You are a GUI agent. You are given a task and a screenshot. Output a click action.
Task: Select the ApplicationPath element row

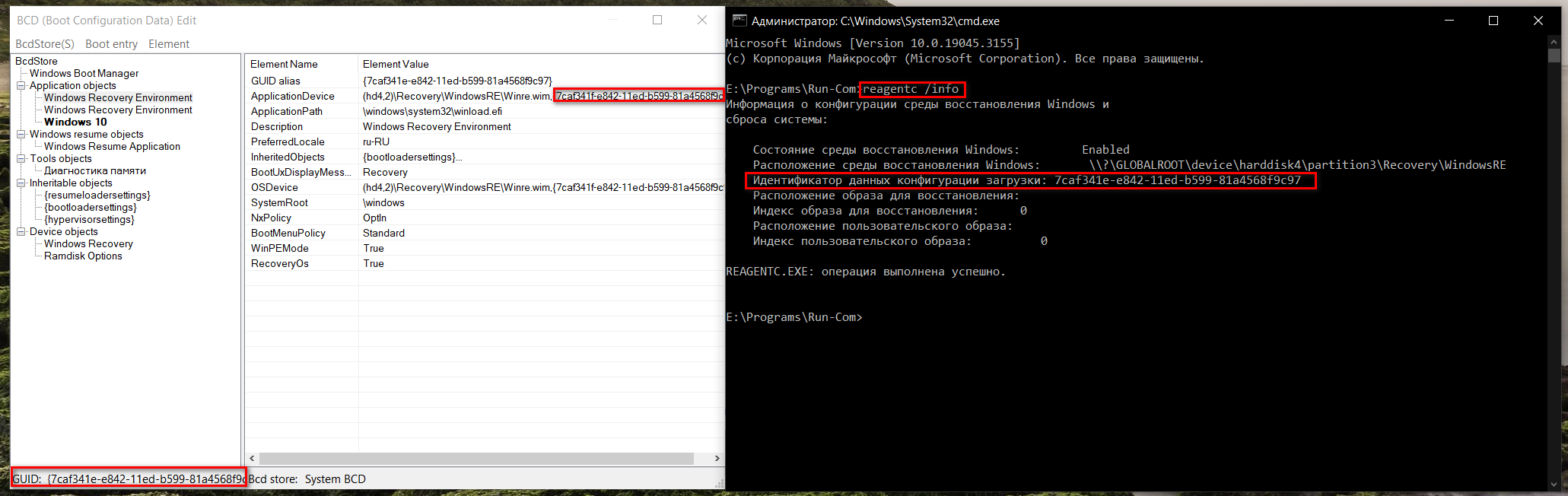[485, 111]
